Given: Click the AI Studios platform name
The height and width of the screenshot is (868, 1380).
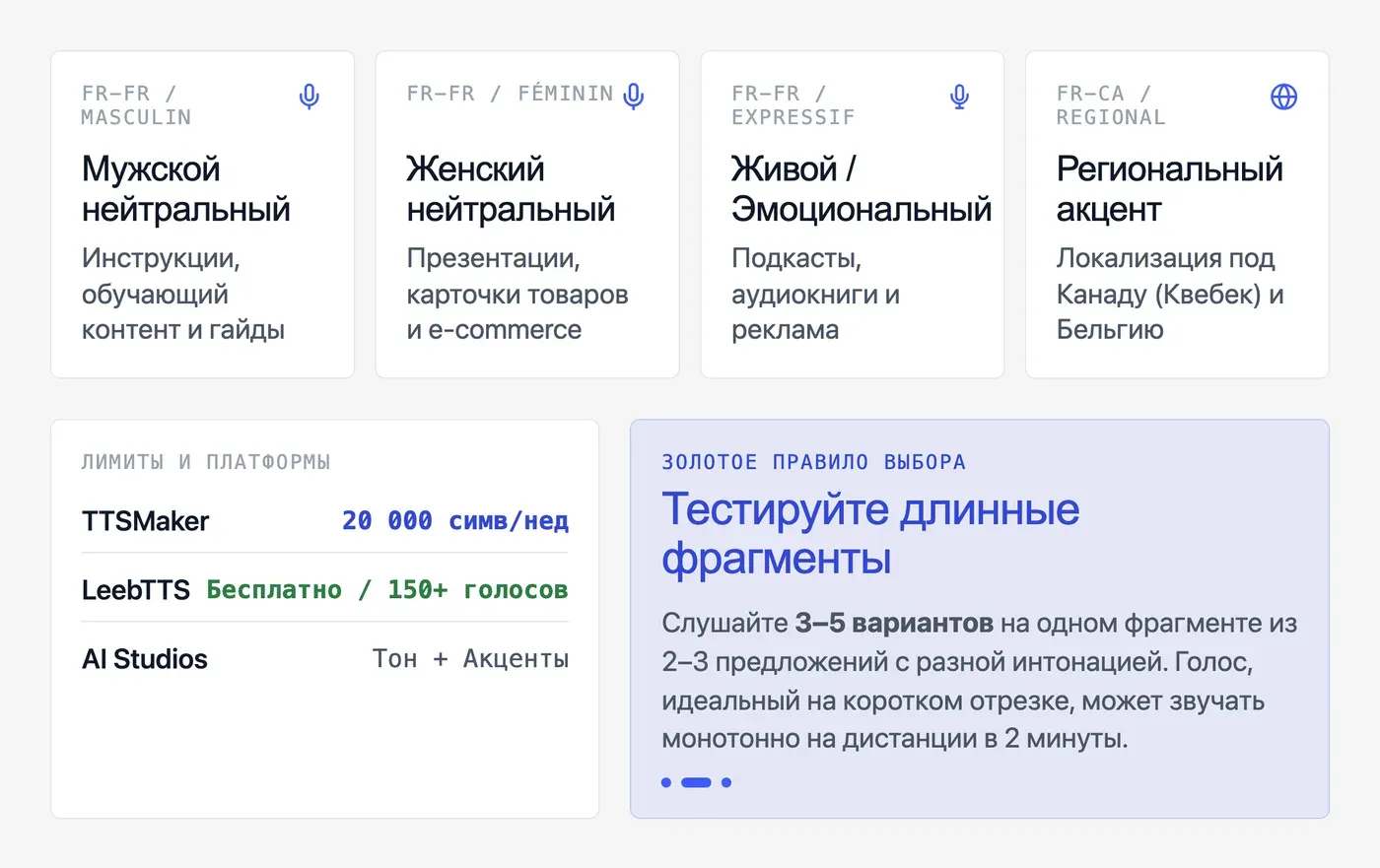Looking at the screenshot, I should (145, 658).
